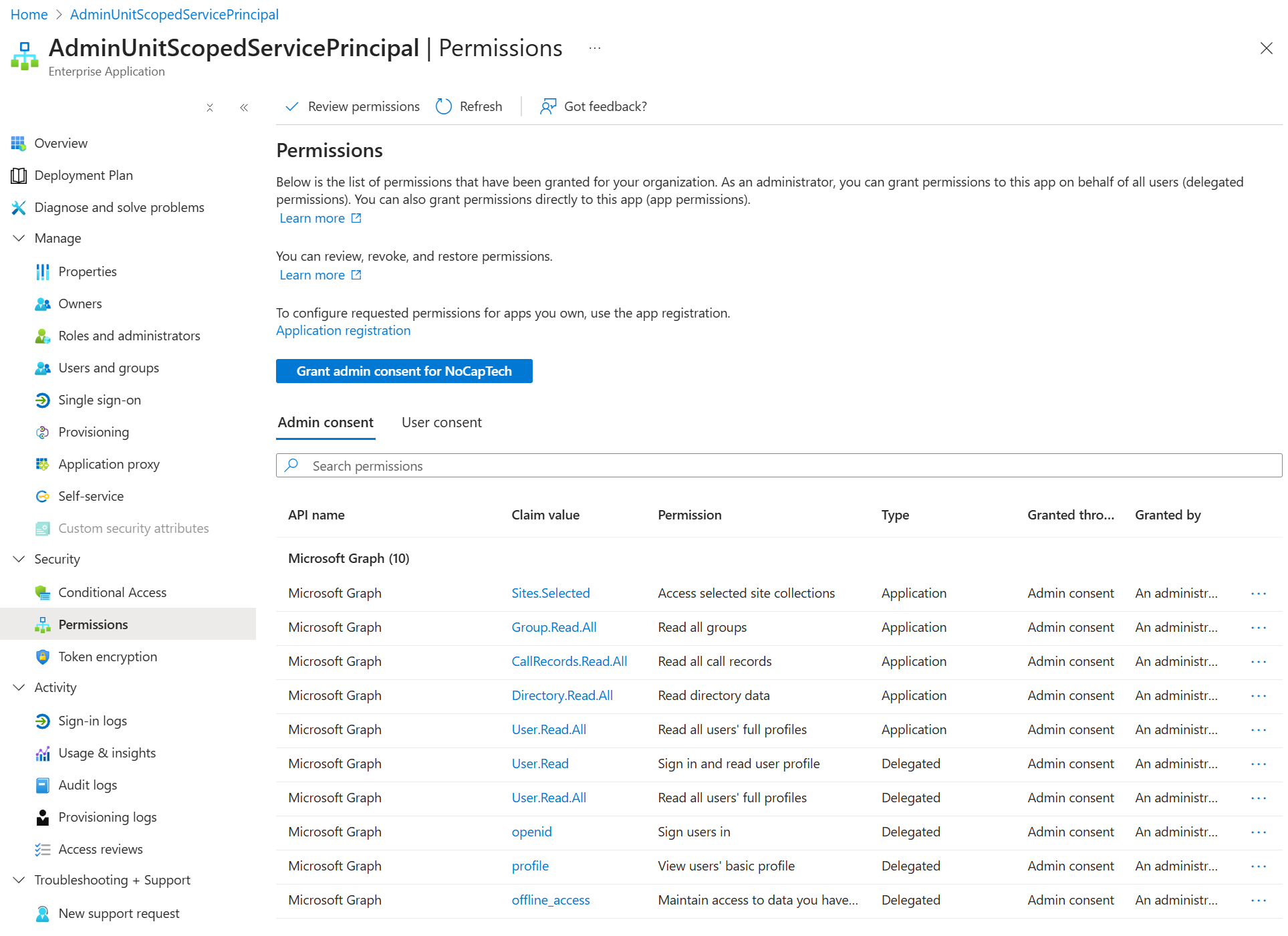Open the Sites.Selected claim link
The height and width of the screenshot is (936, 1288).
551,593
